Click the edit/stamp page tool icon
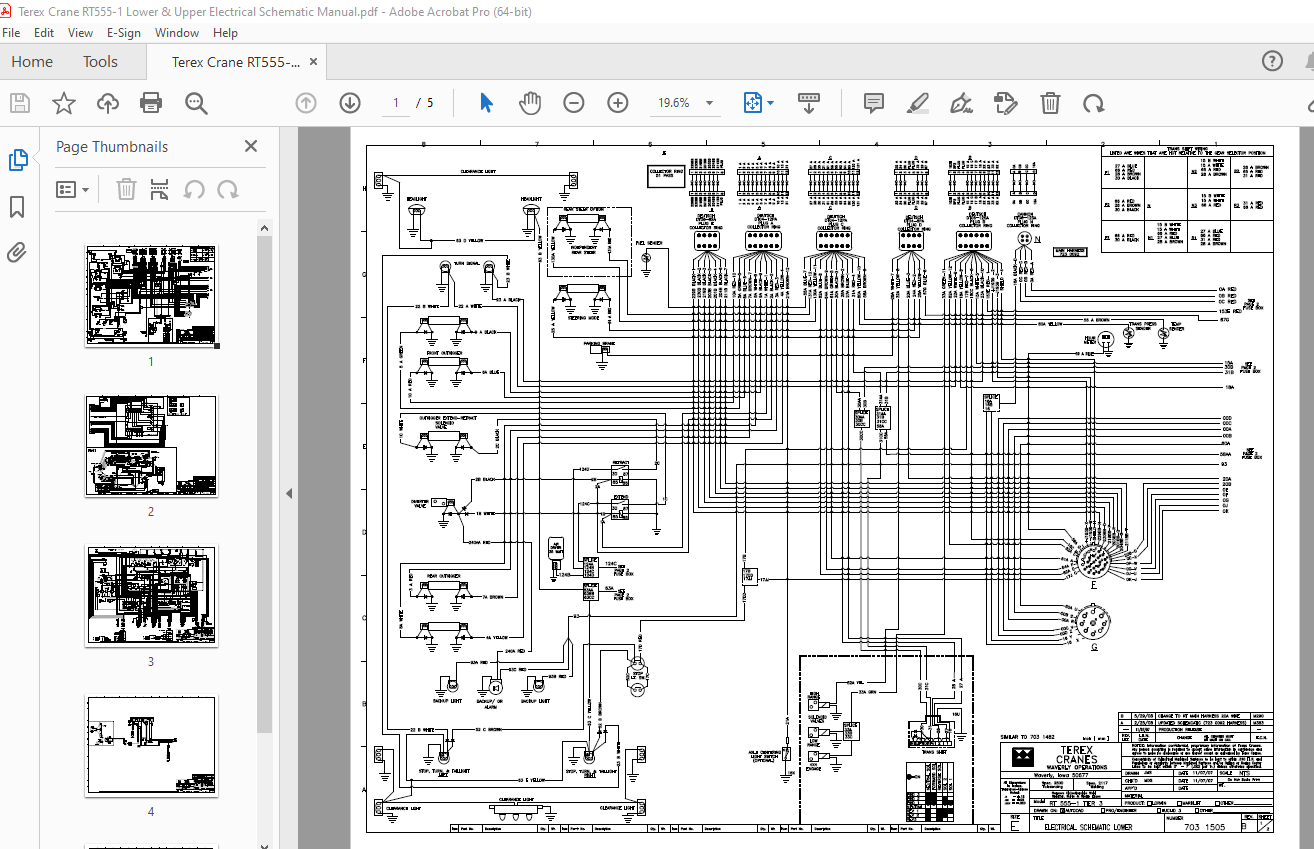 [1005, 103]
